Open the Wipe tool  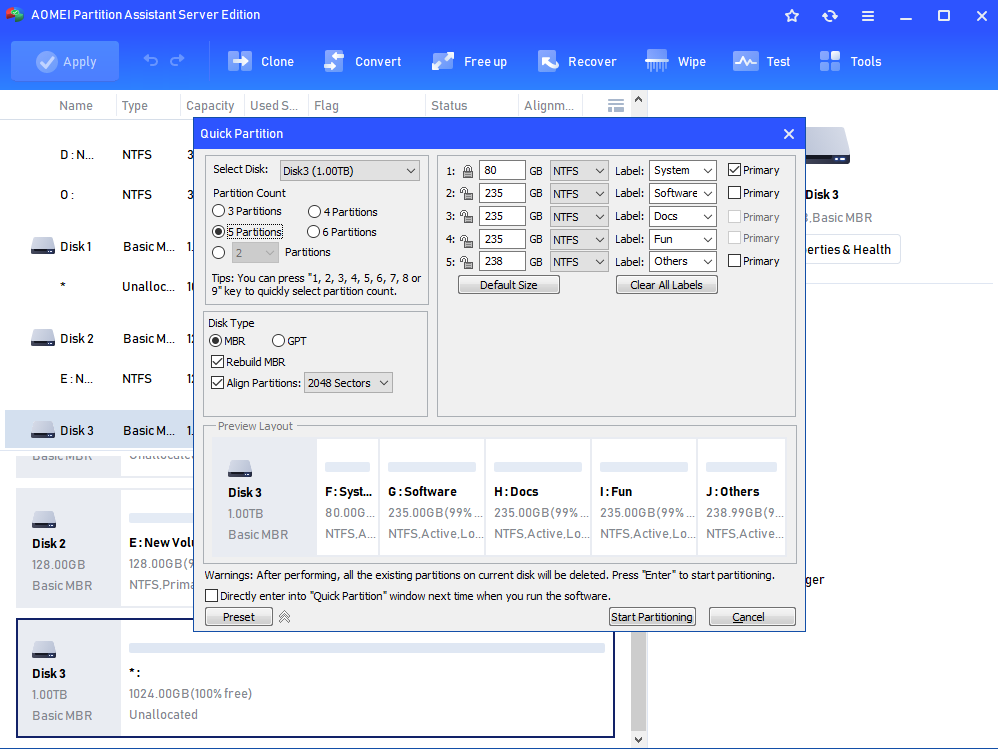[x=675, y=61]
